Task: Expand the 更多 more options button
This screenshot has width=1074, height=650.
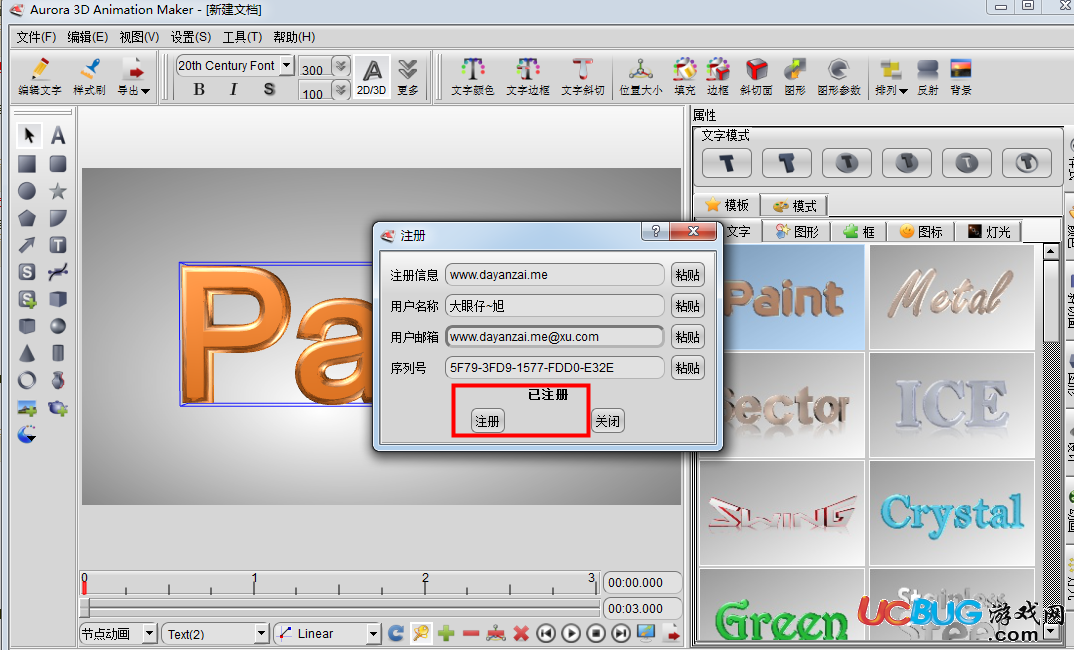Action: pyautogui.click(x=408, y=77)
